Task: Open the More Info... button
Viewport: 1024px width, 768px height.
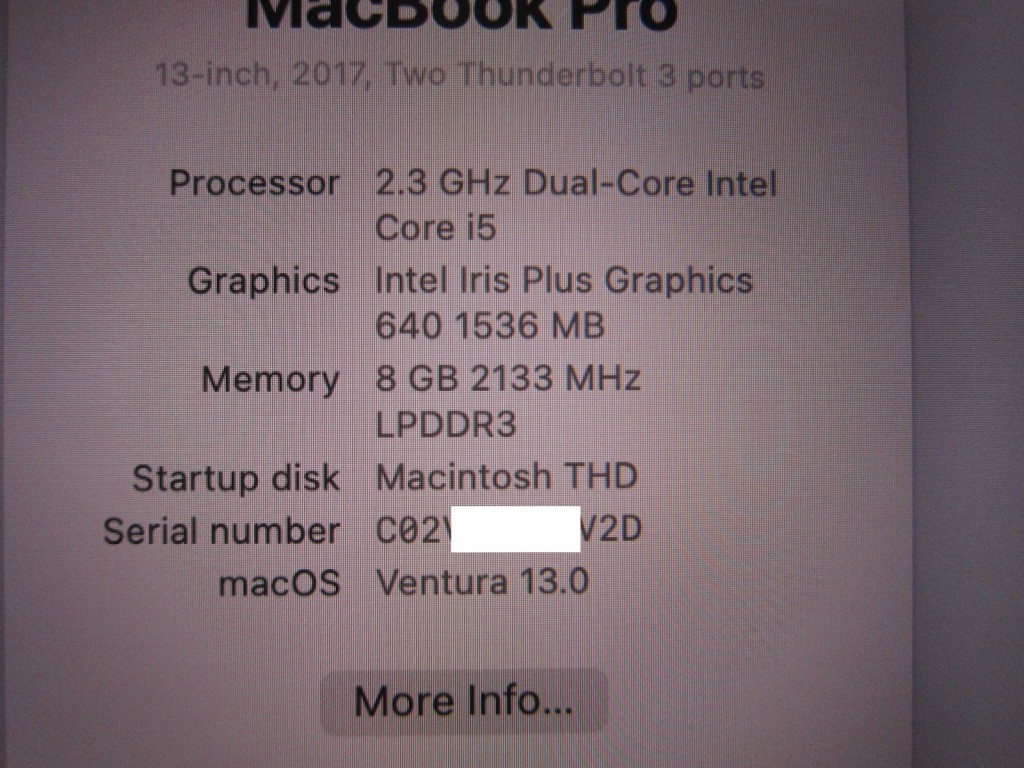Action: tap(464, 701)
